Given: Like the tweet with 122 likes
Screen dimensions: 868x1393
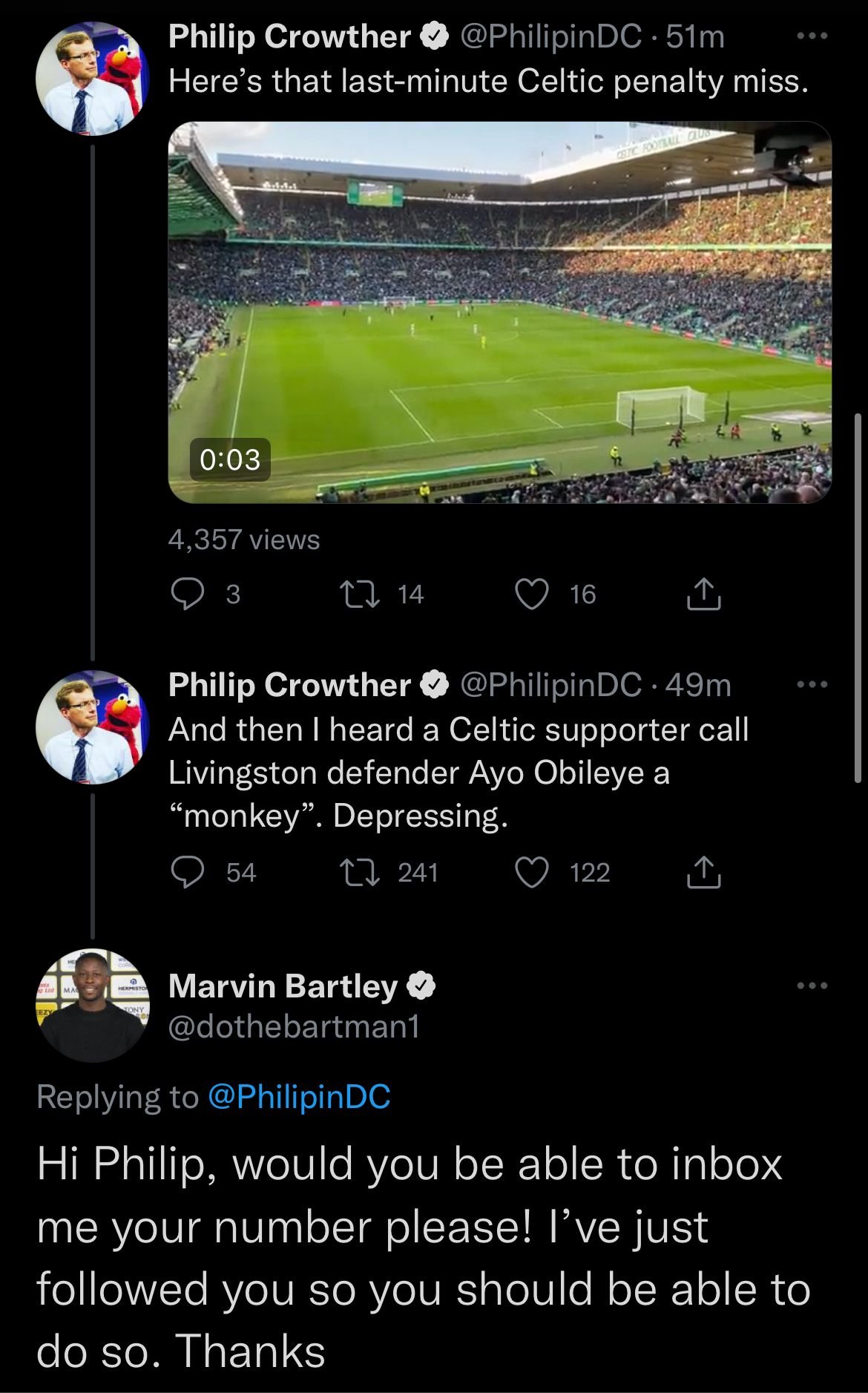Looking at the screenshot, I should 532,872.
